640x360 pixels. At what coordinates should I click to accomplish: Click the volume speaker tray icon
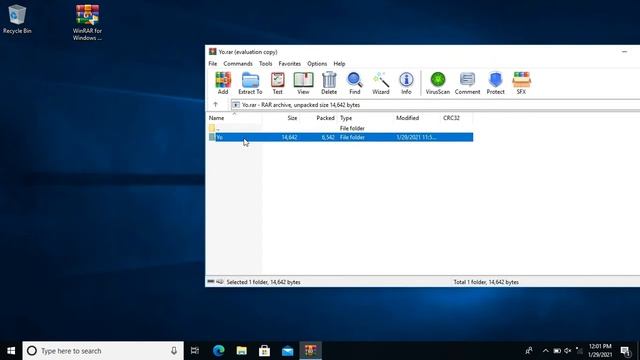pos(567,351)
